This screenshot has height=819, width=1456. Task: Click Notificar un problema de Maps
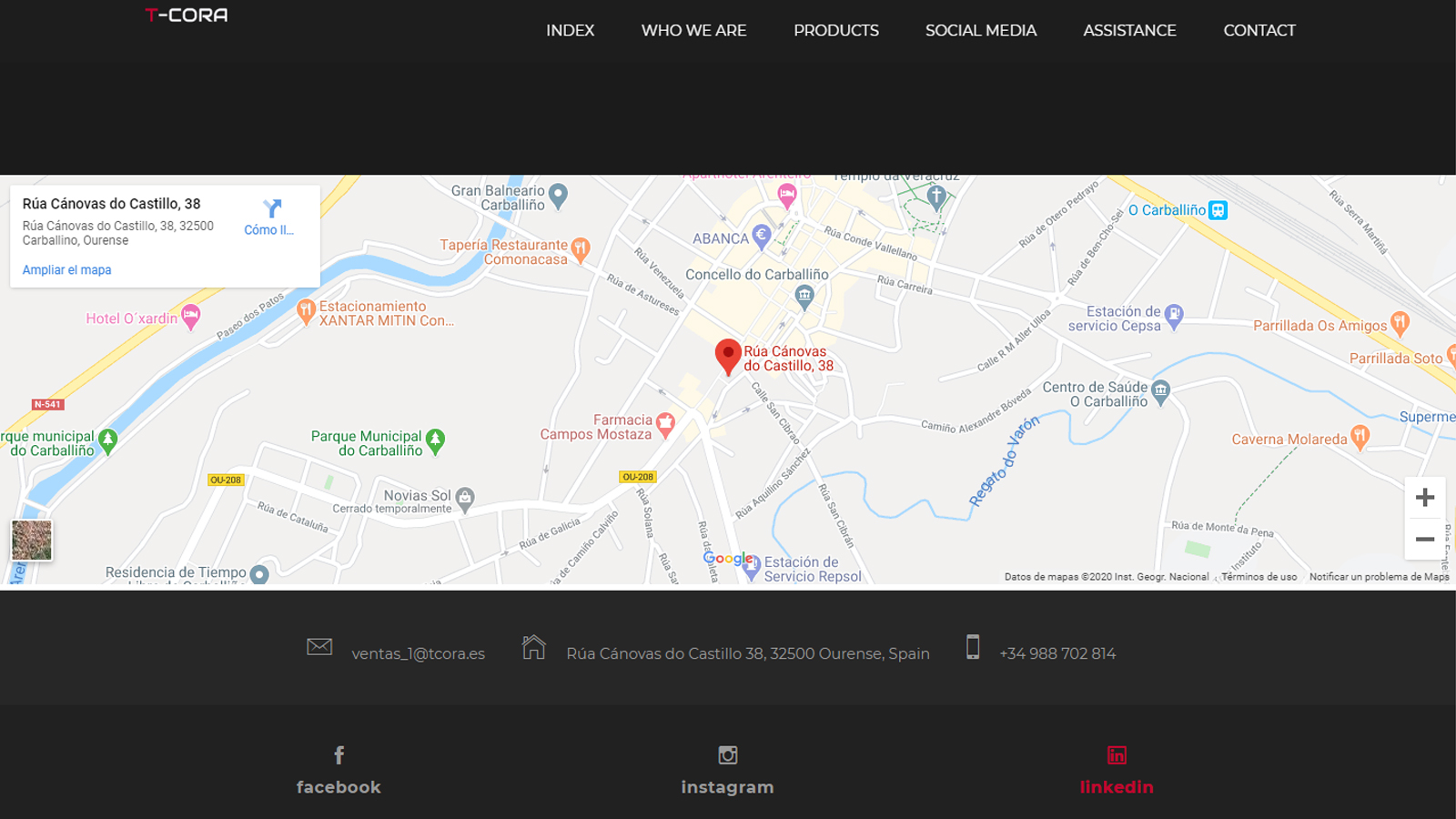coord(1379,577)
